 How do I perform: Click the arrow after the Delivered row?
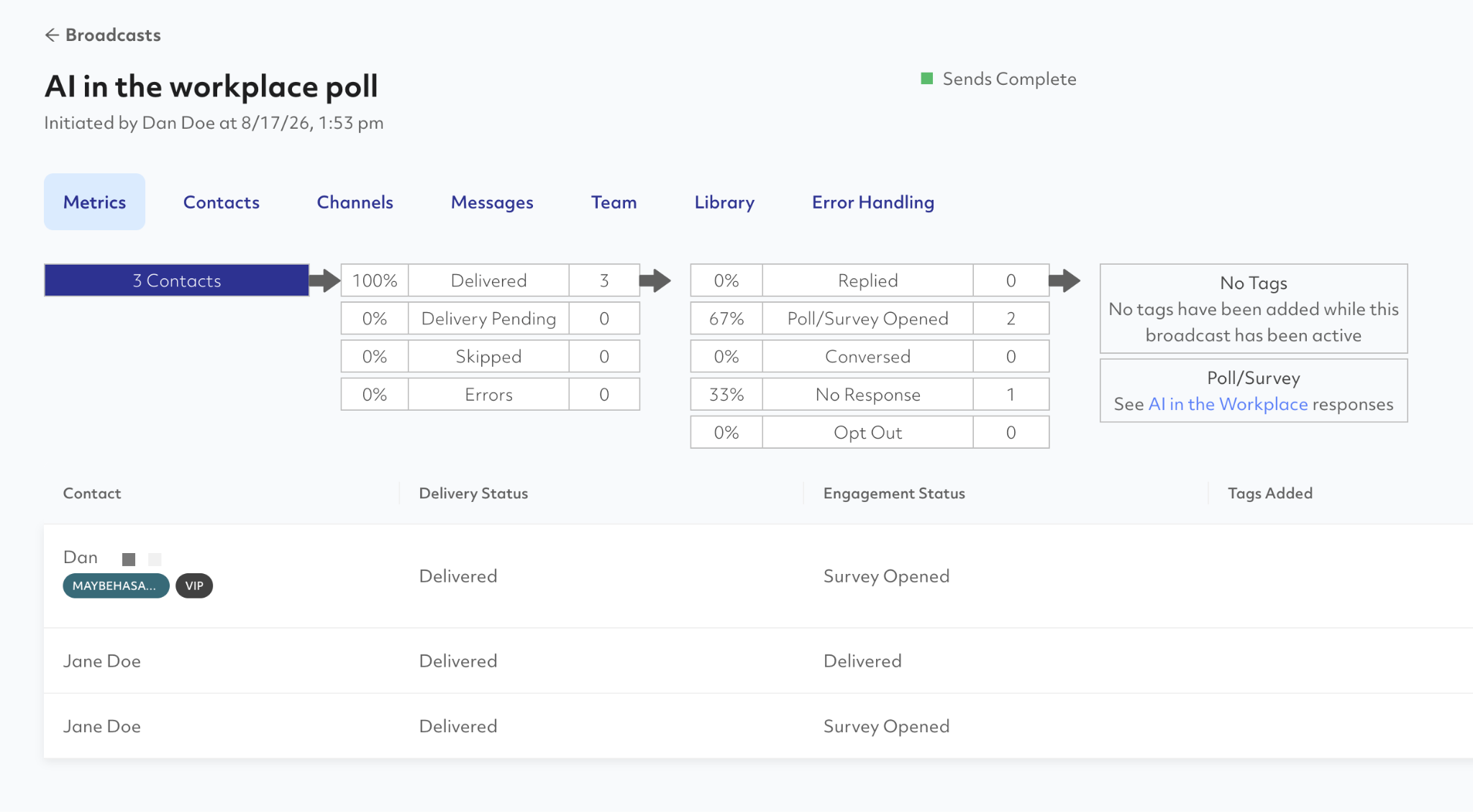(655, 280)
